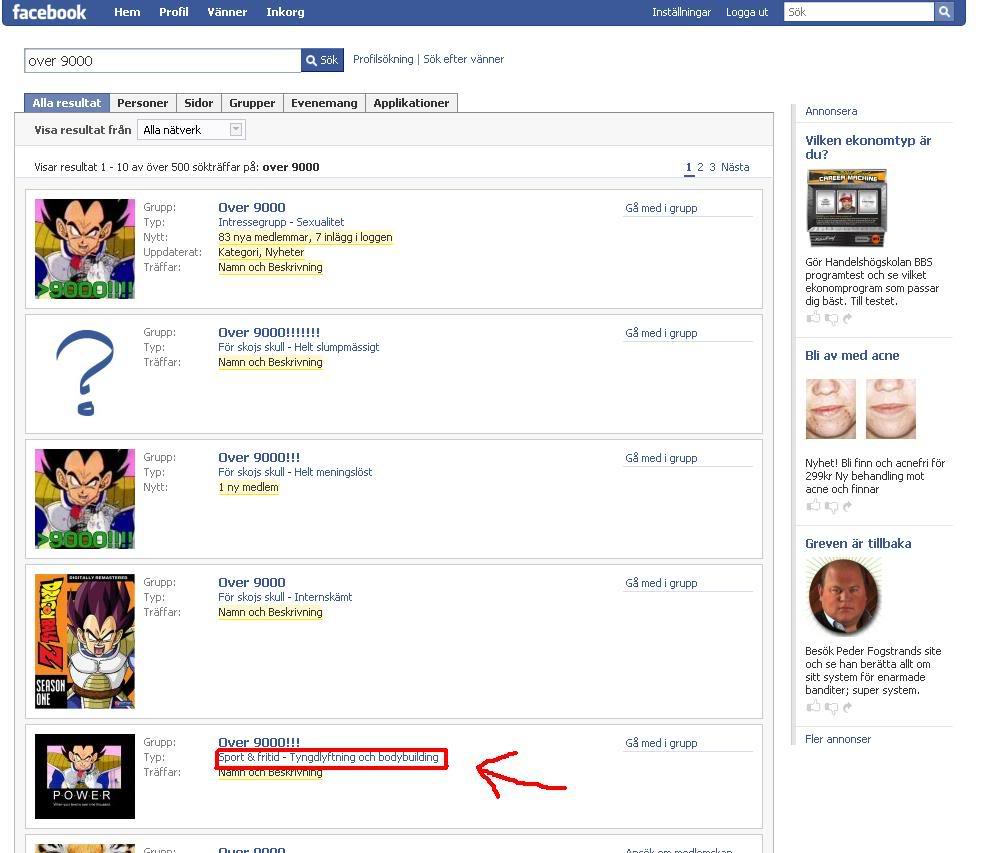Open Inställningar in the header
This screenshot has width=984, height=853.
pyautogui.click(x=681, y=12)
